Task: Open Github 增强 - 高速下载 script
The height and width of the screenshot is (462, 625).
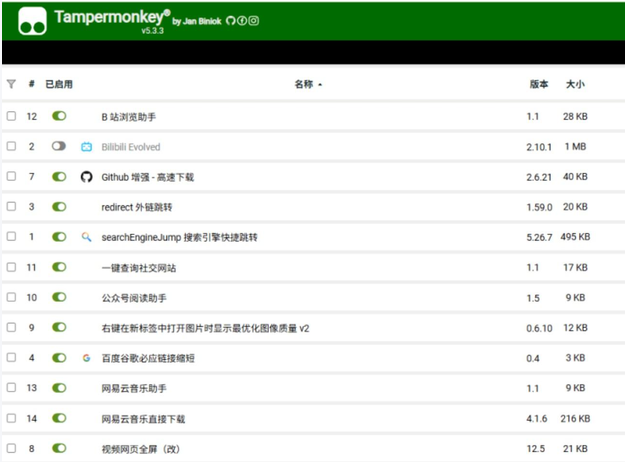Action: pos(147,177)
